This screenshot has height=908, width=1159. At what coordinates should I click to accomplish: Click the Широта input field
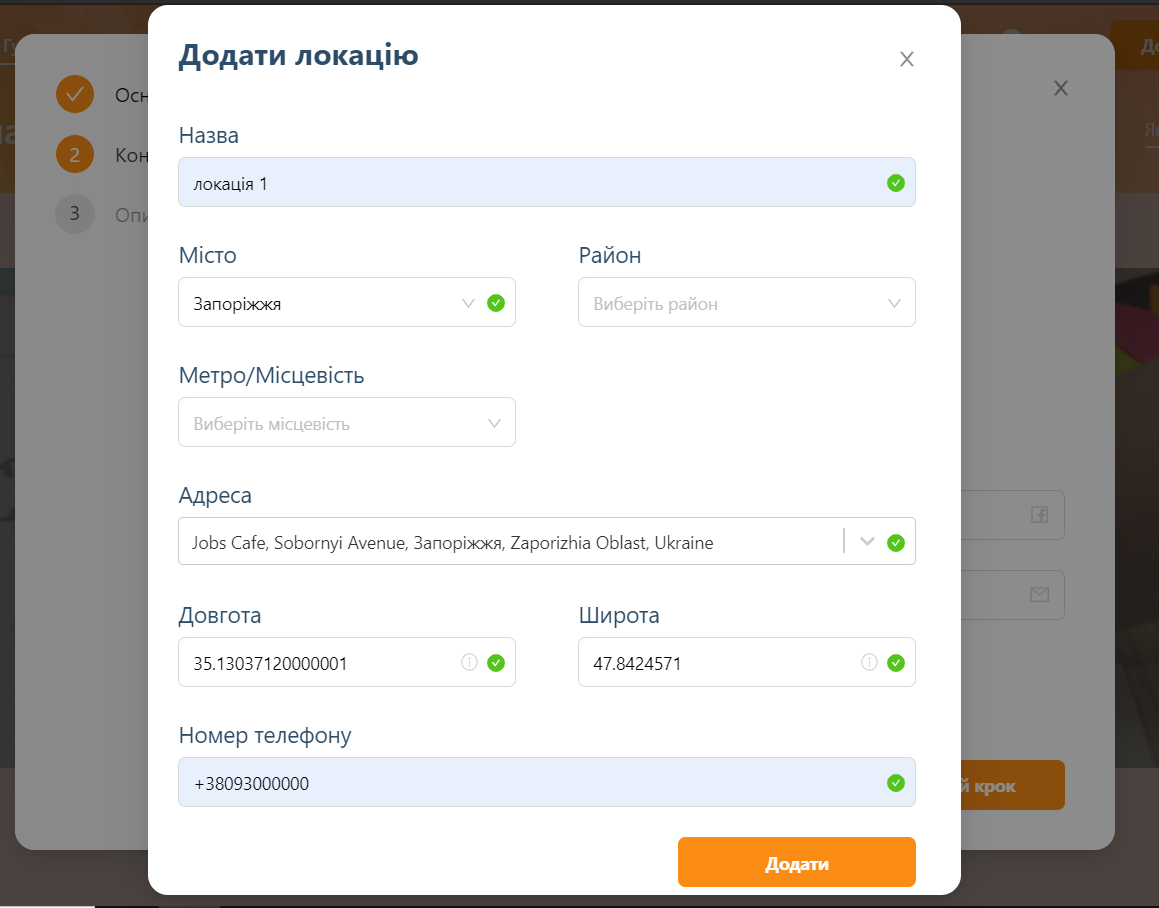747,662
